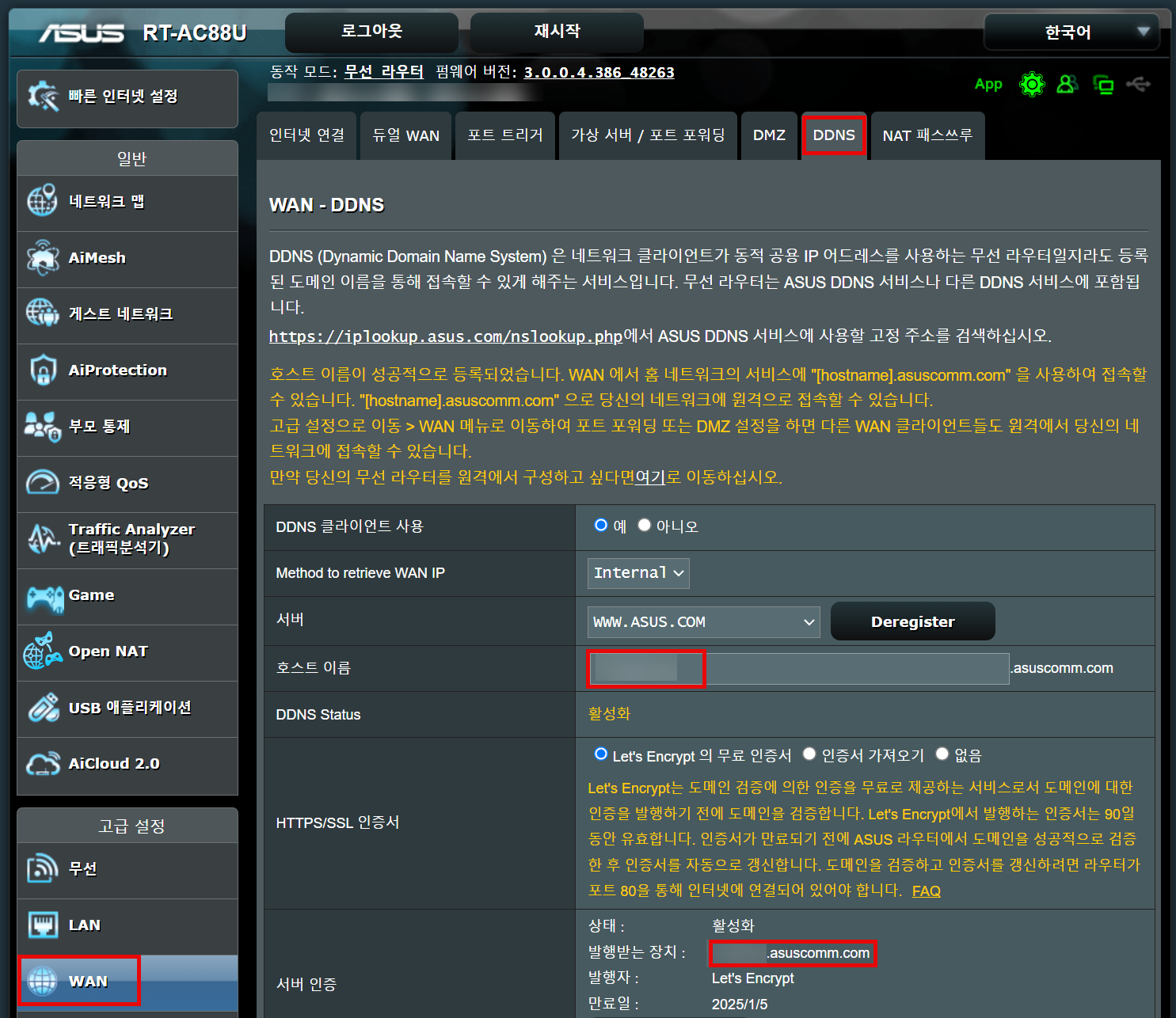1176x1018 pixels.
Task: Click the green users status icon
Action: (1068, 84)
